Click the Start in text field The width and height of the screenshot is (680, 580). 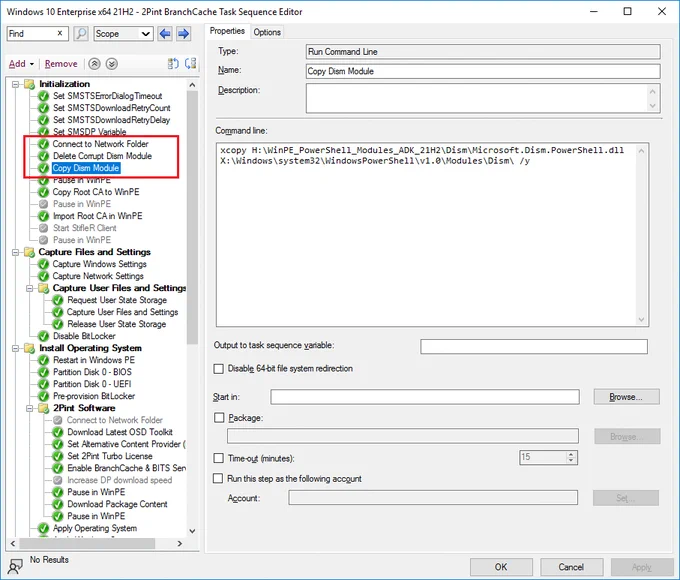click(x=425, y=397)
